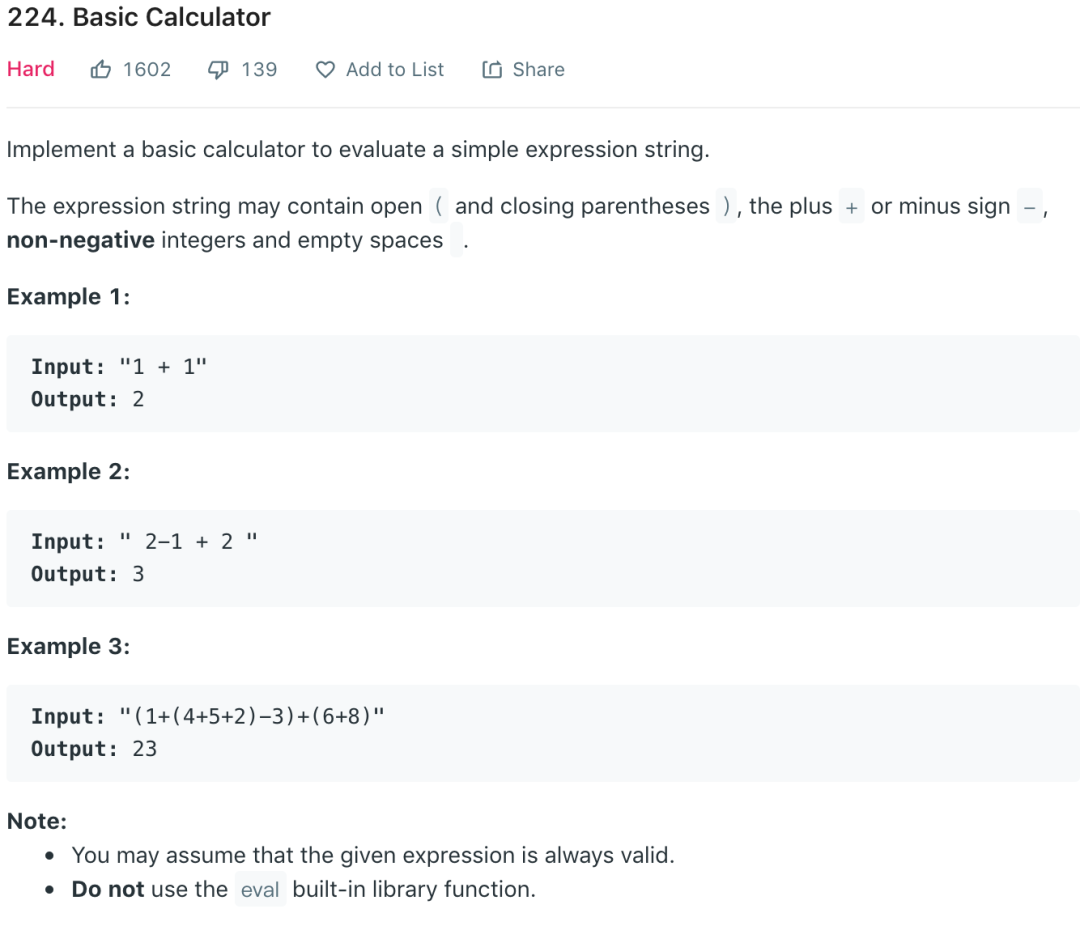Click the minus sign inline code
This screenshot has height=926, width=1080.
pos(1030,206)
